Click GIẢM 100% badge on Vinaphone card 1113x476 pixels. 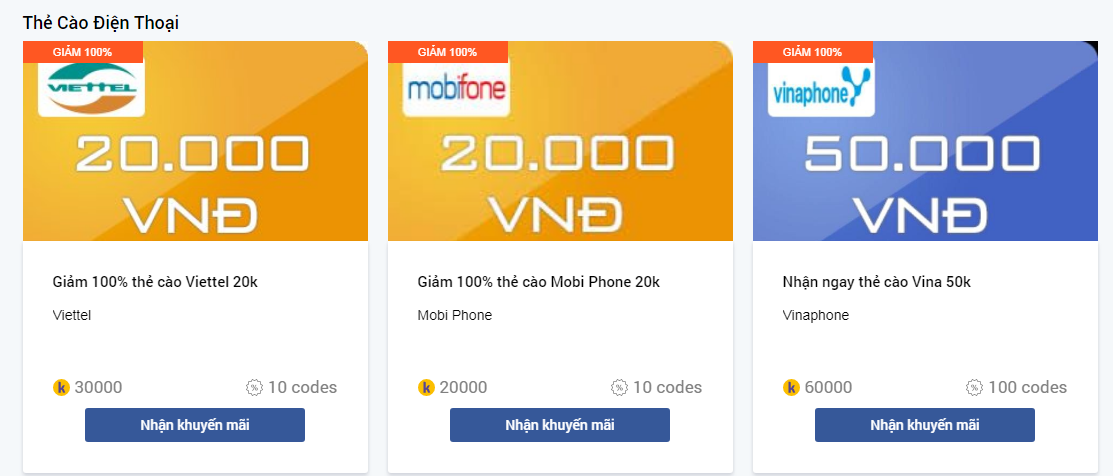click(x=812, y=52)
